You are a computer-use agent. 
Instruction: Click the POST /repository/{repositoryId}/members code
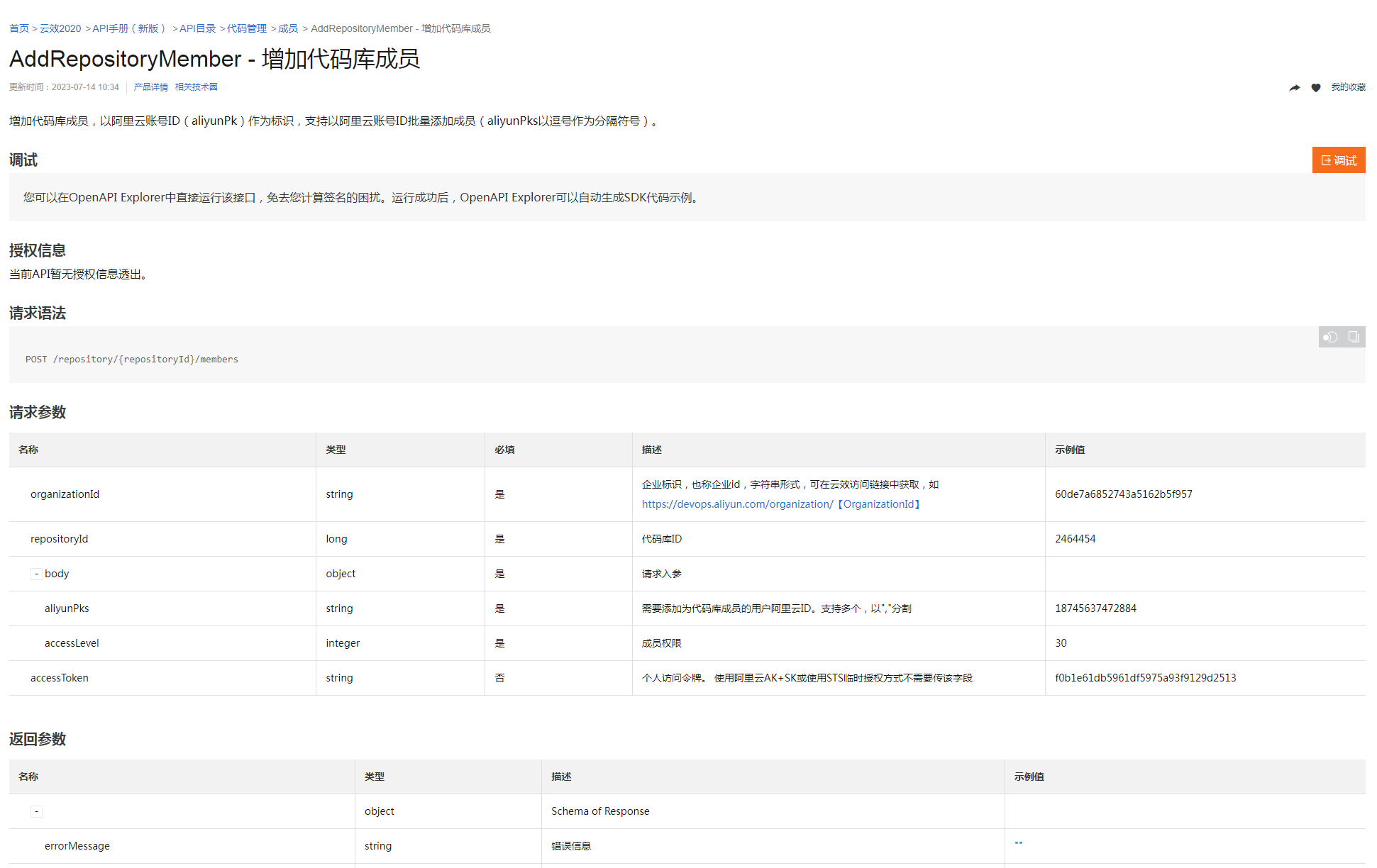(x=132, y=360)
